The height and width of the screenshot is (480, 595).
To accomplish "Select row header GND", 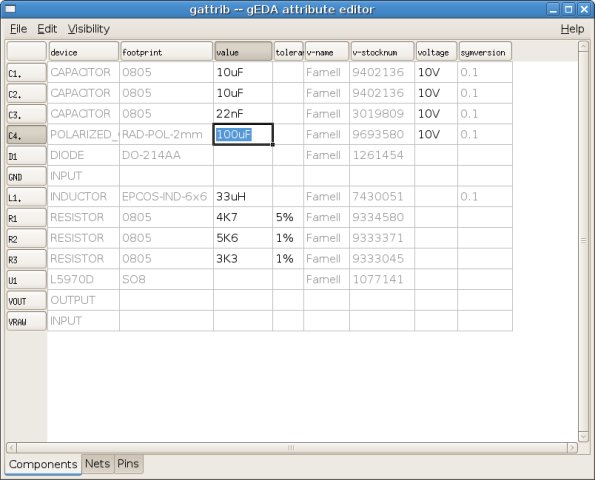I will click(x=26, y=176).
